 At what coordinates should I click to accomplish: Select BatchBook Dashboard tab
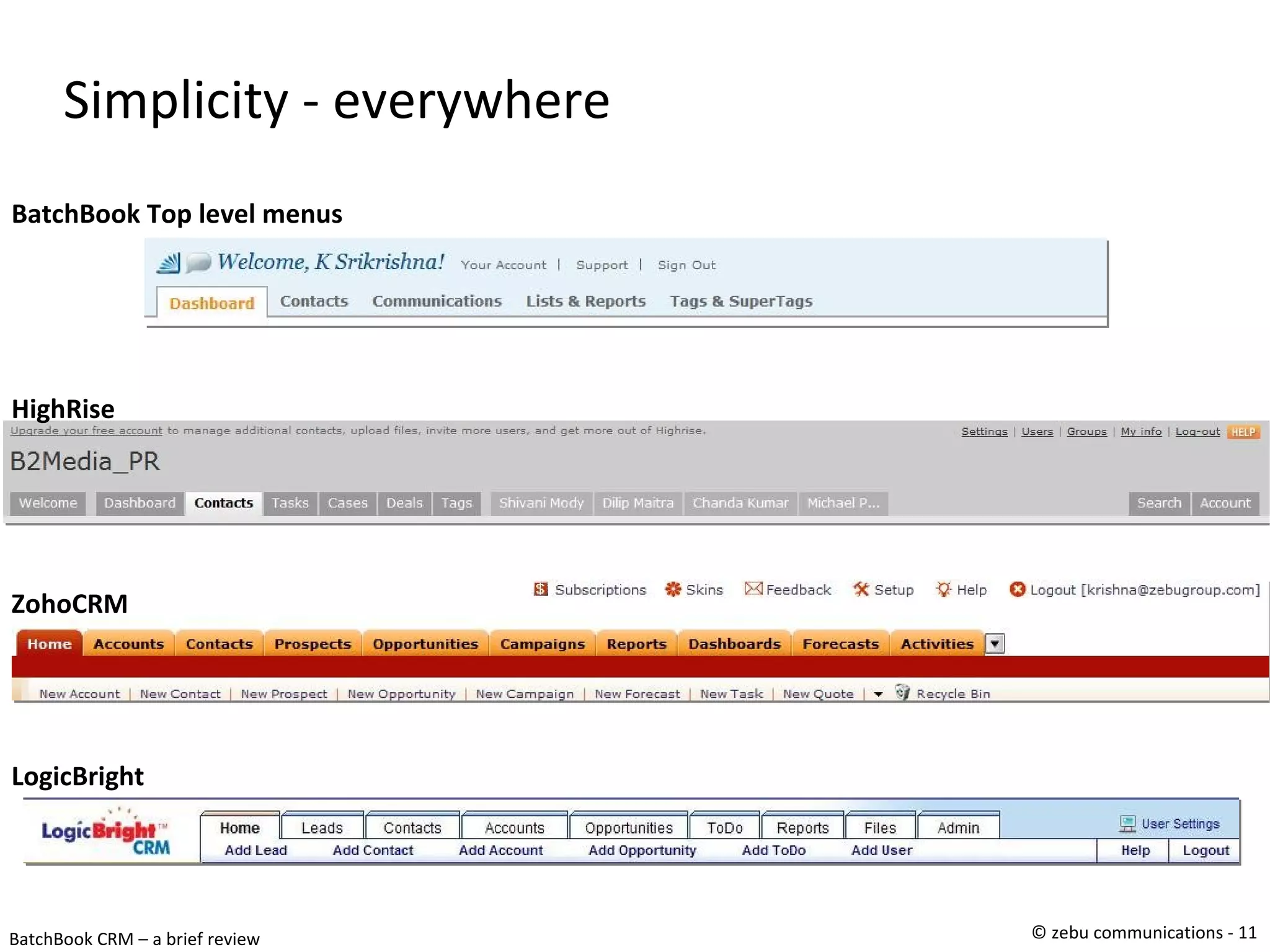(x=212, y=303)
